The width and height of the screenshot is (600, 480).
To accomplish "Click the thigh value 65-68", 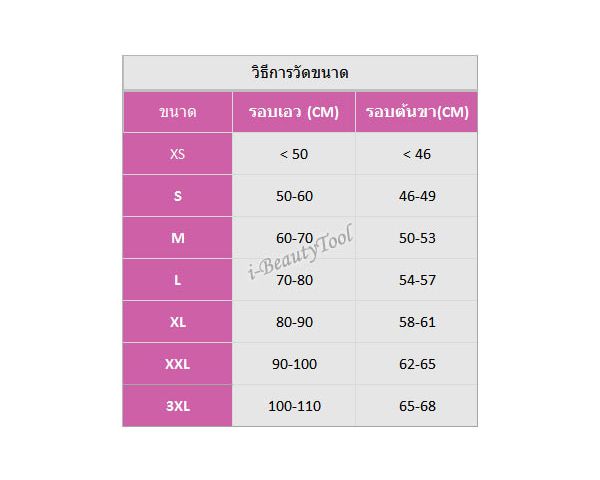I will [x=417, y=406].
